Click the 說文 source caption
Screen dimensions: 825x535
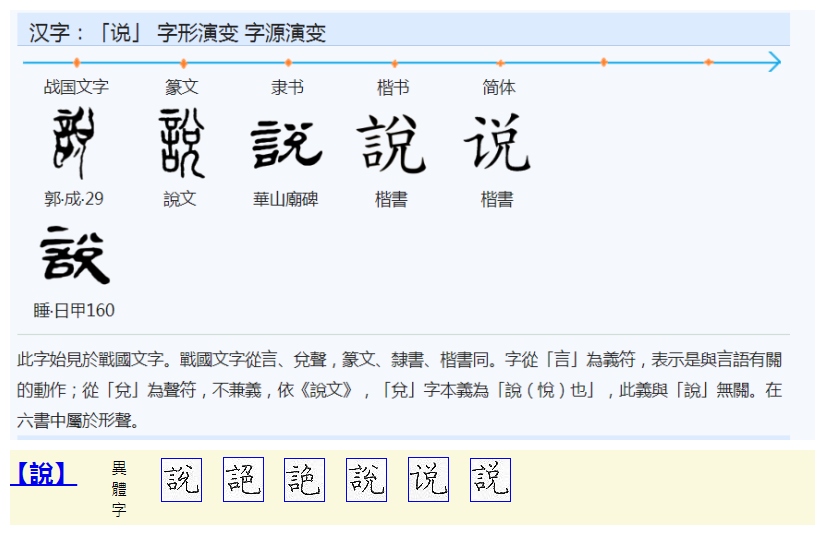pyautogui.click(x=180, y=199)
